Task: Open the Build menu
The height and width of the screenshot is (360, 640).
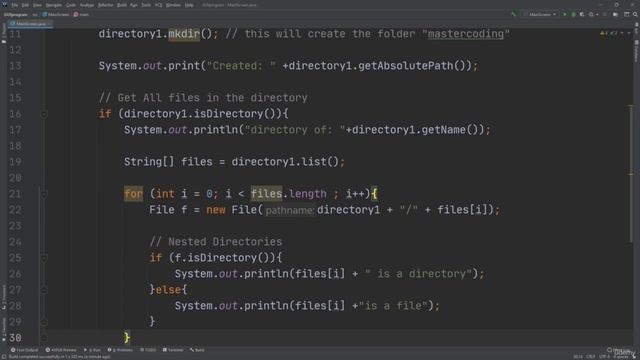Action: click(x=122, y=5)
